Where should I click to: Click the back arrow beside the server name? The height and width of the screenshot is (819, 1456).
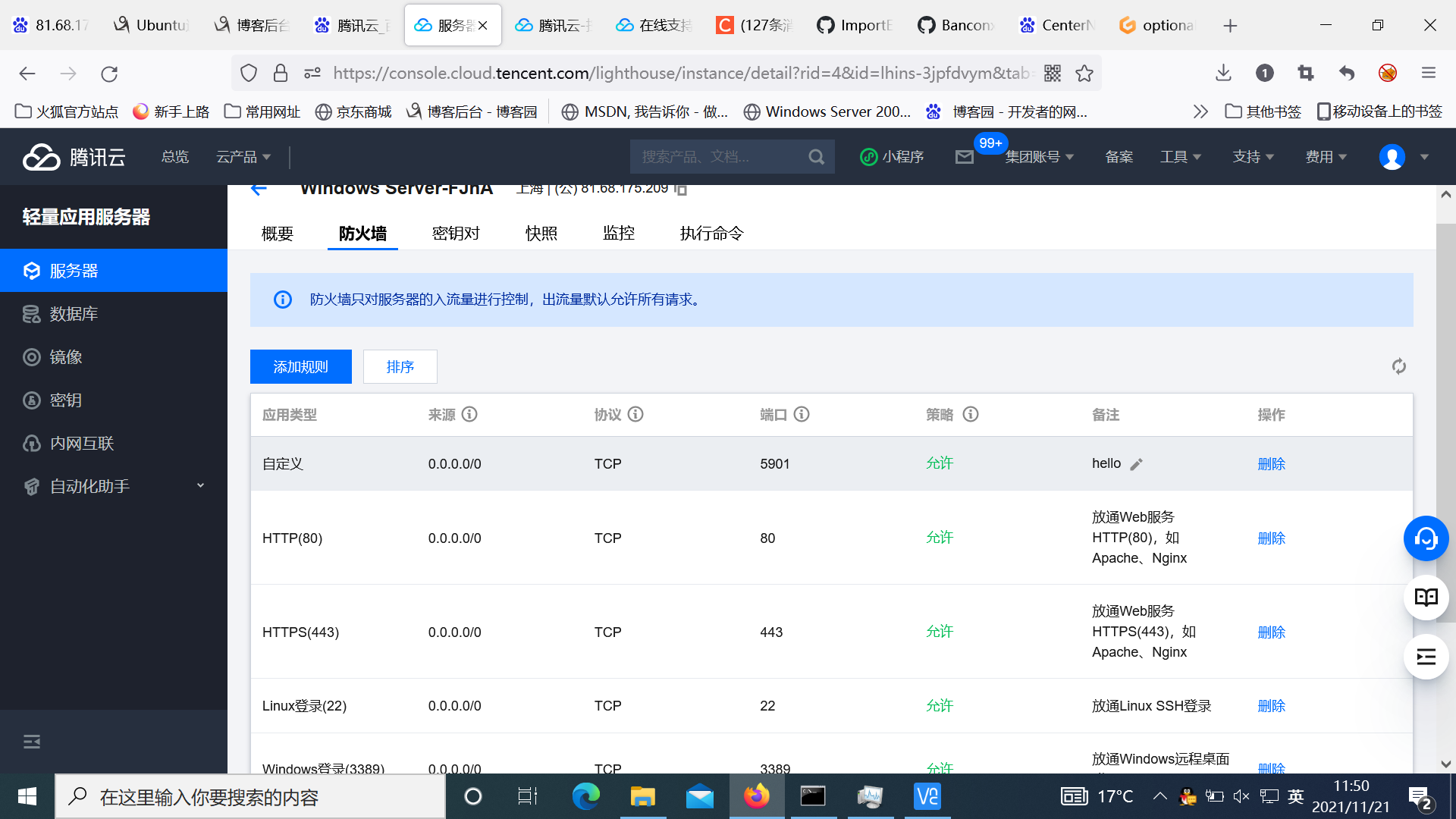coord(259,189)
